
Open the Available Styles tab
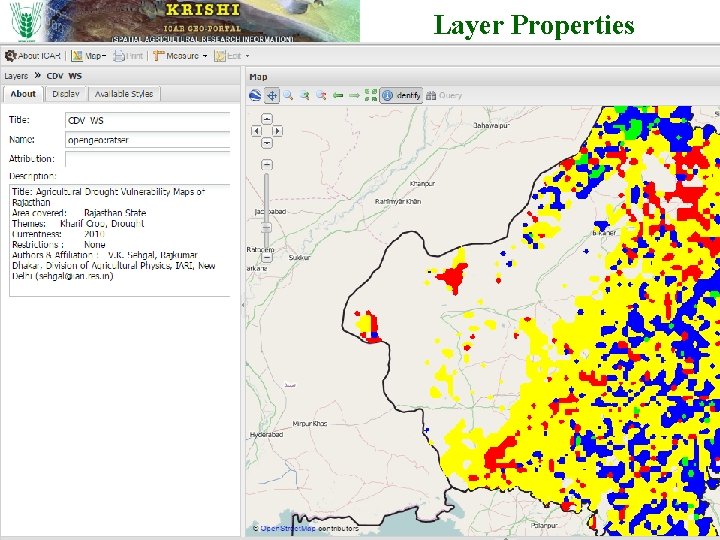(123, 94)
